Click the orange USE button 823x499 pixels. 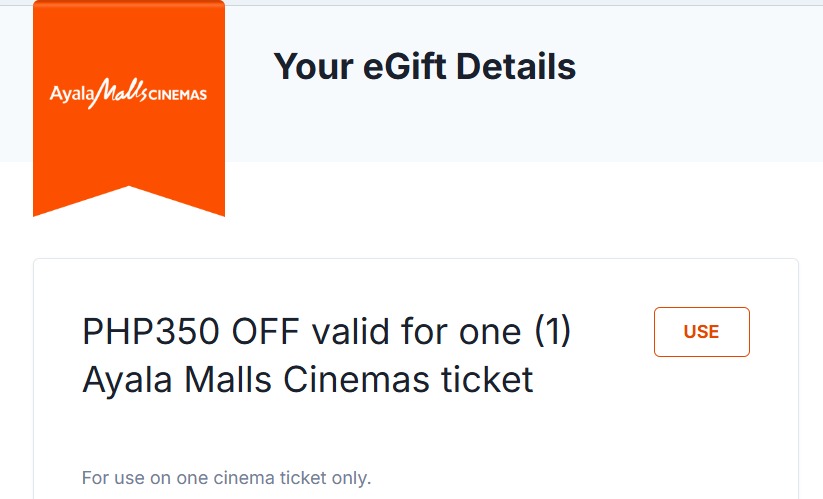(x=701, y=332)
